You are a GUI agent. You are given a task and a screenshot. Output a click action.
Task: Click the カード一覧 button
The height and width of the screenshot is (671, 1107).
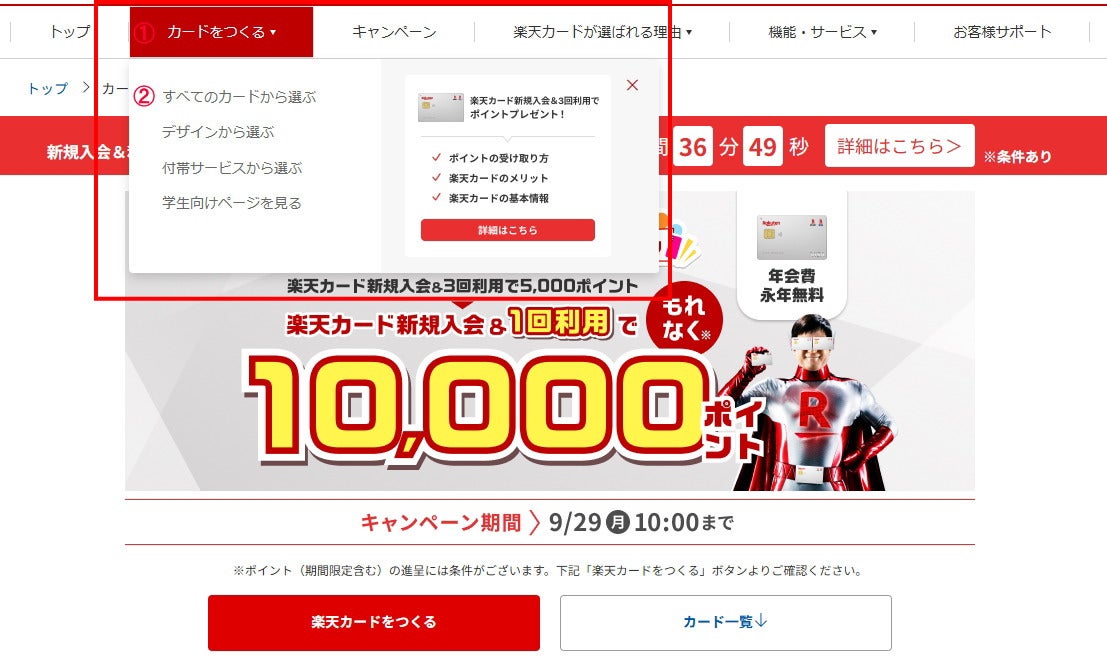click(x=726, y=622)
